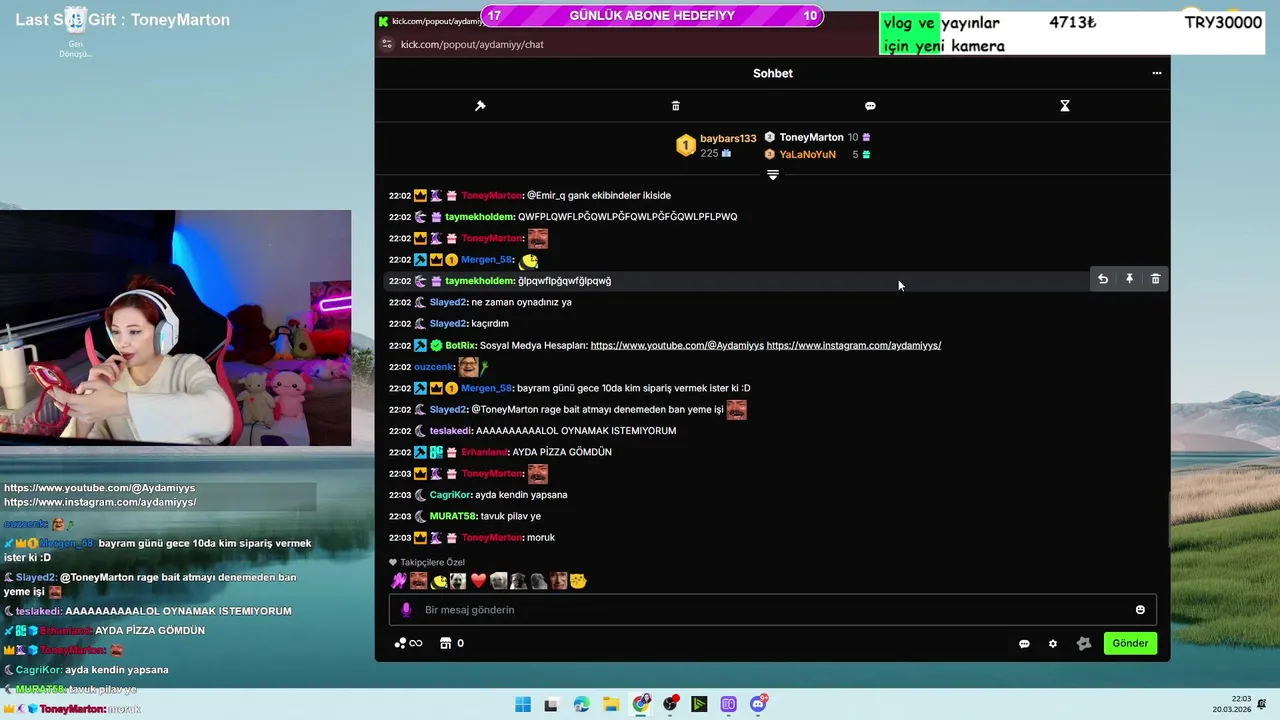Click Mergen_58 on the 'bayram günü' message
1280x720 pixels.
click(486, 388)
